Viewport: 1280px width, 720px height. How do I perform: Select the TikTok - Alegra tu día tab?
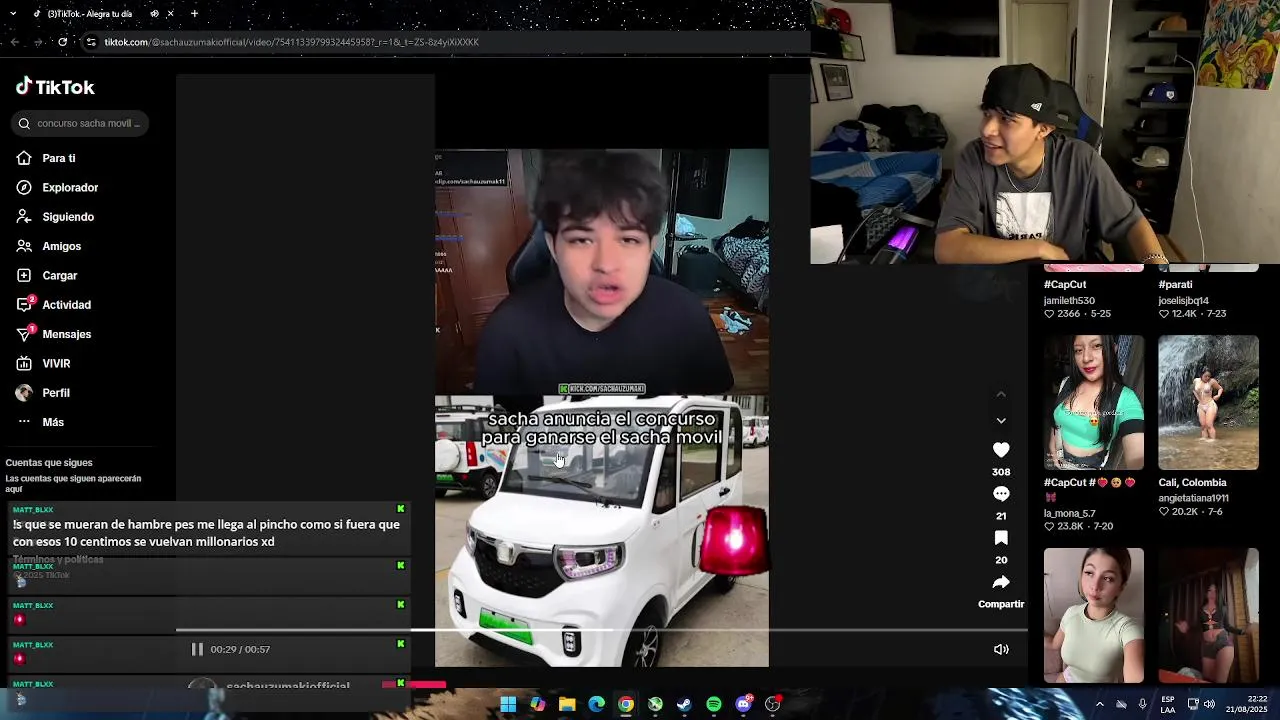point(88,14)
